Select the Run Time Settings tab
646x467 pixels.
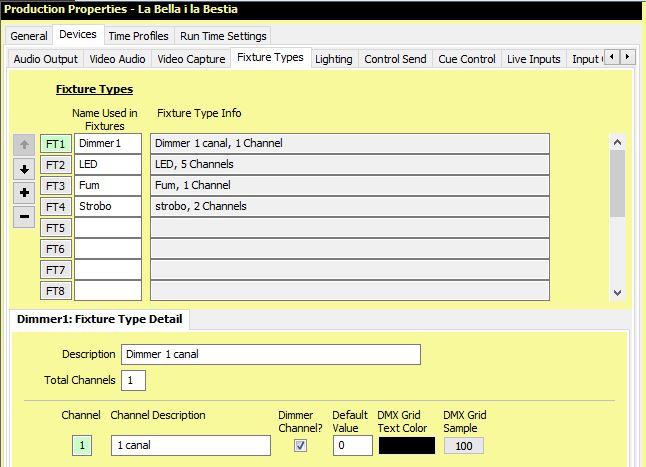point(223,36)
